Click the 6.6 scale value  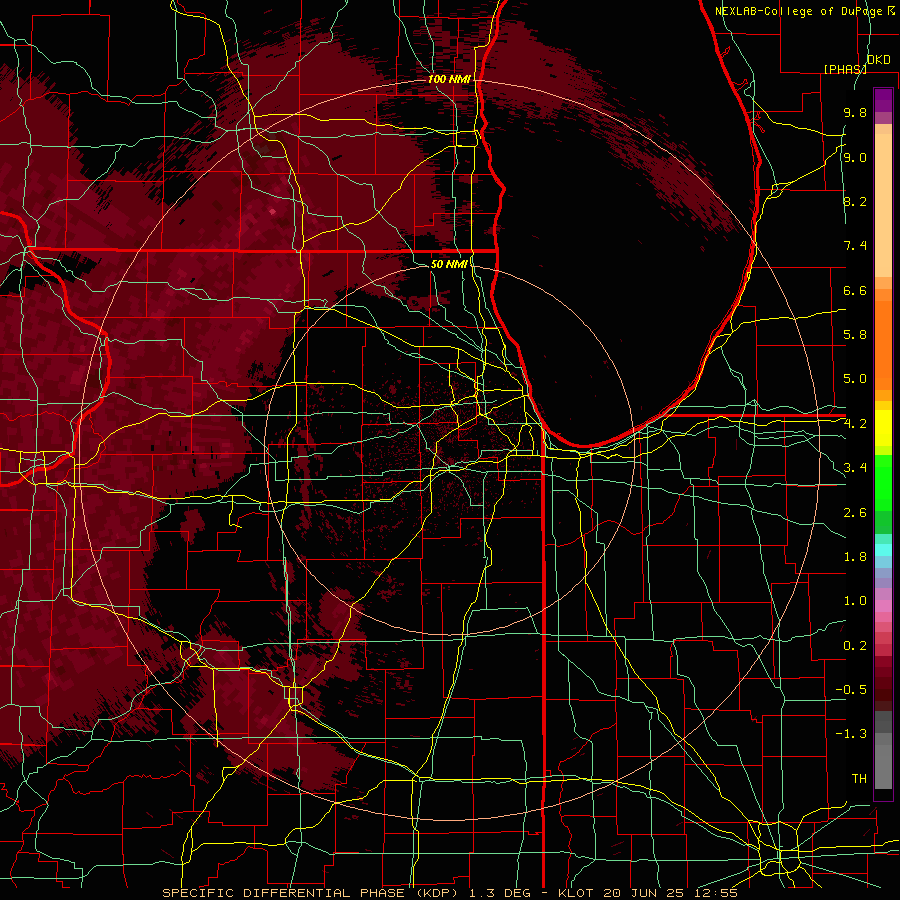tap(855, 290)
